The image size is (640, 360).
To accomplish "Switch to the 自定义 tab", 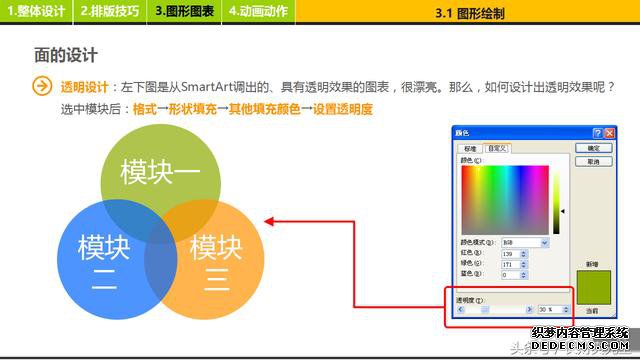I will pos(497,148).
